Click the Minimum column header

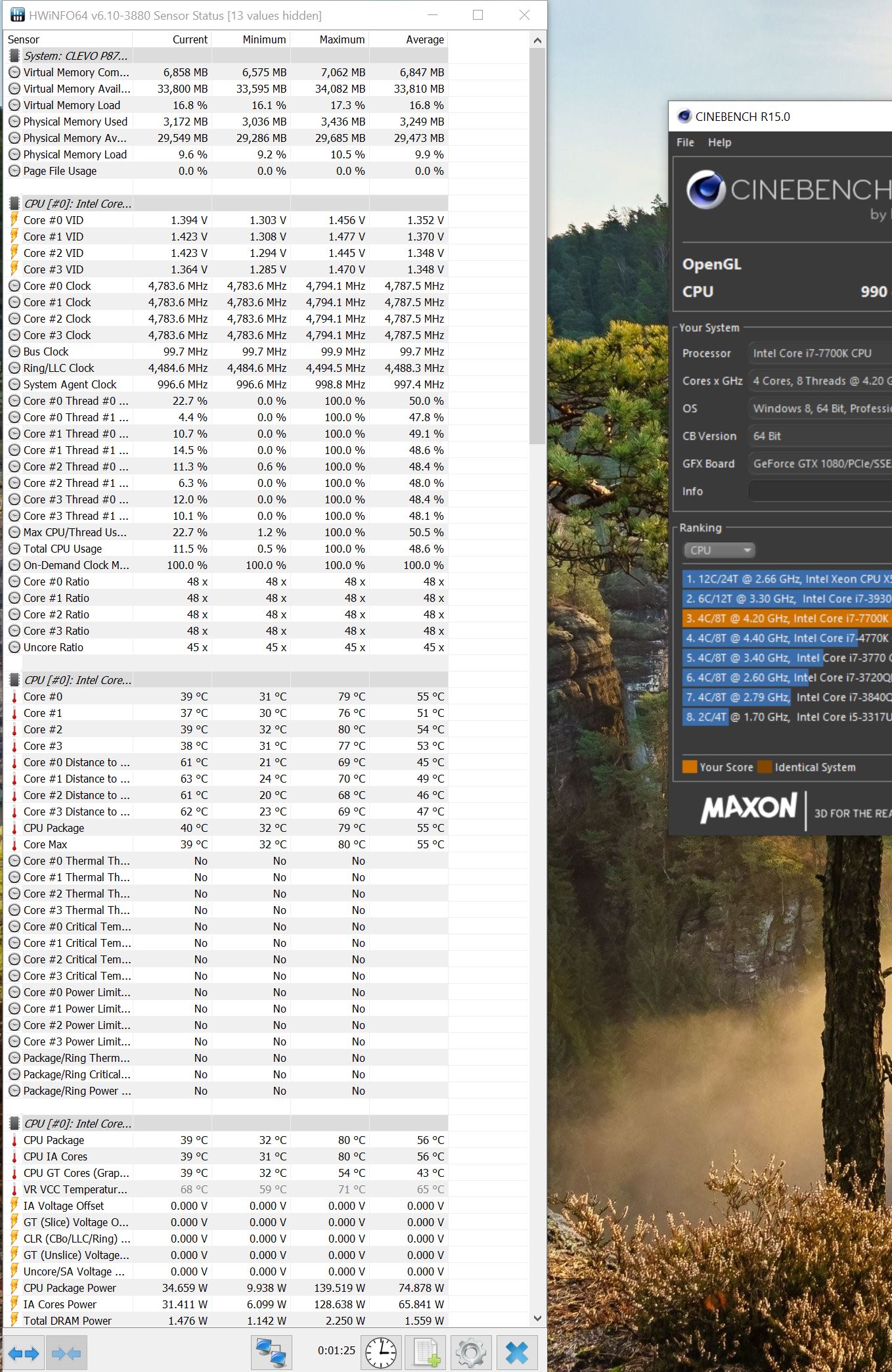coord(251,39)
